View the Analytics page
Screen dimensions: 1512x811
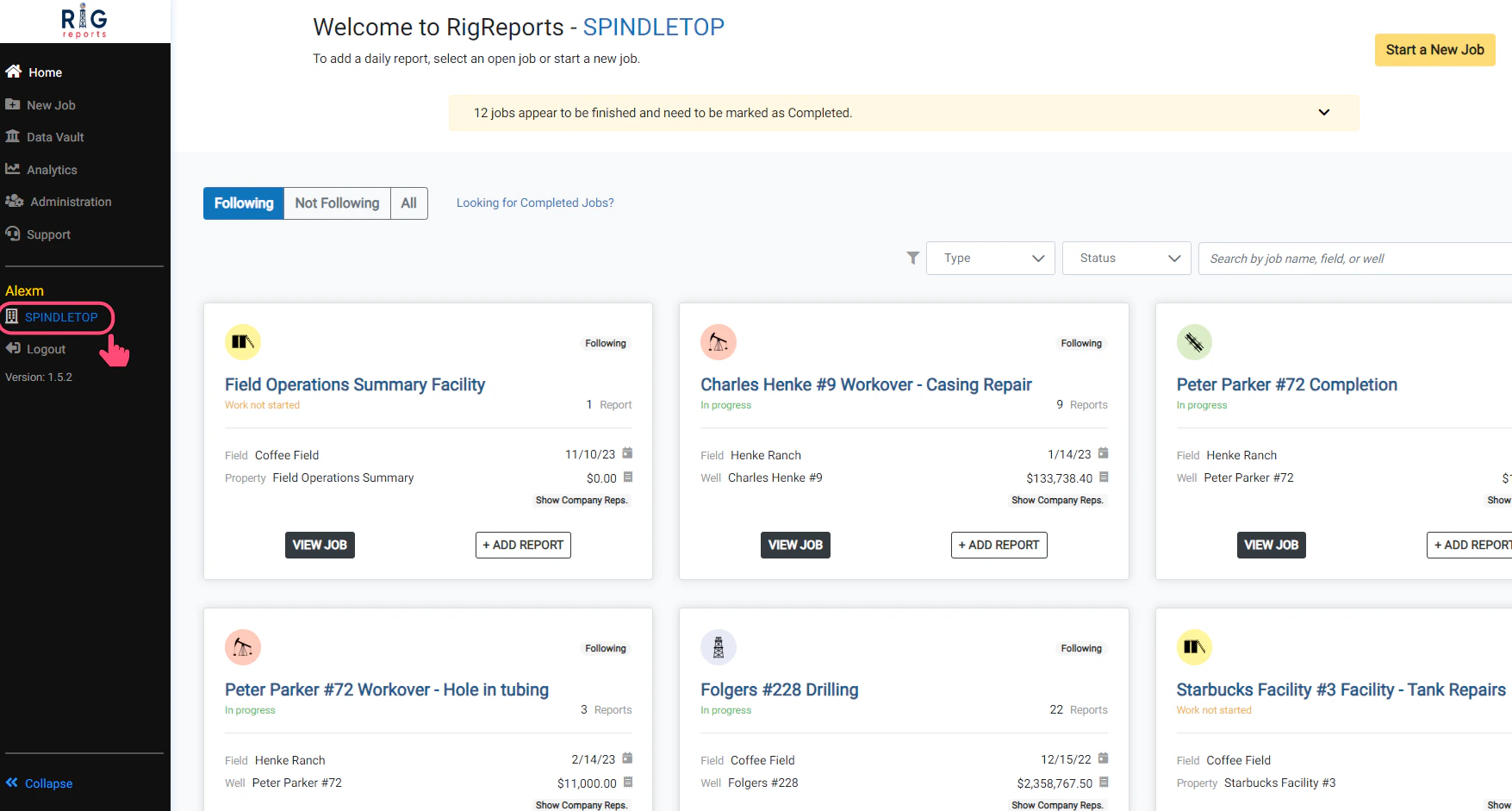tap(52, 169)
